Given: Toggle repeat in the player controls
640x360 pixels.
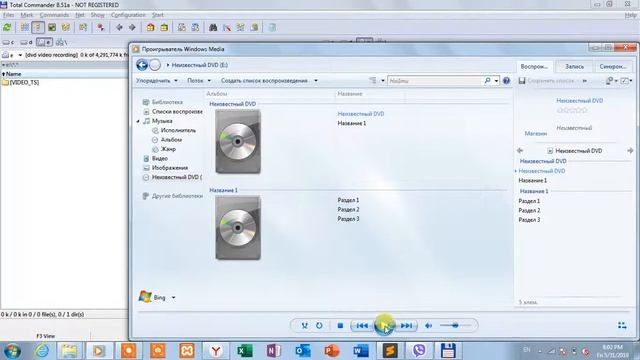Looking at the screenshot, I should click(x=319, y=326).
